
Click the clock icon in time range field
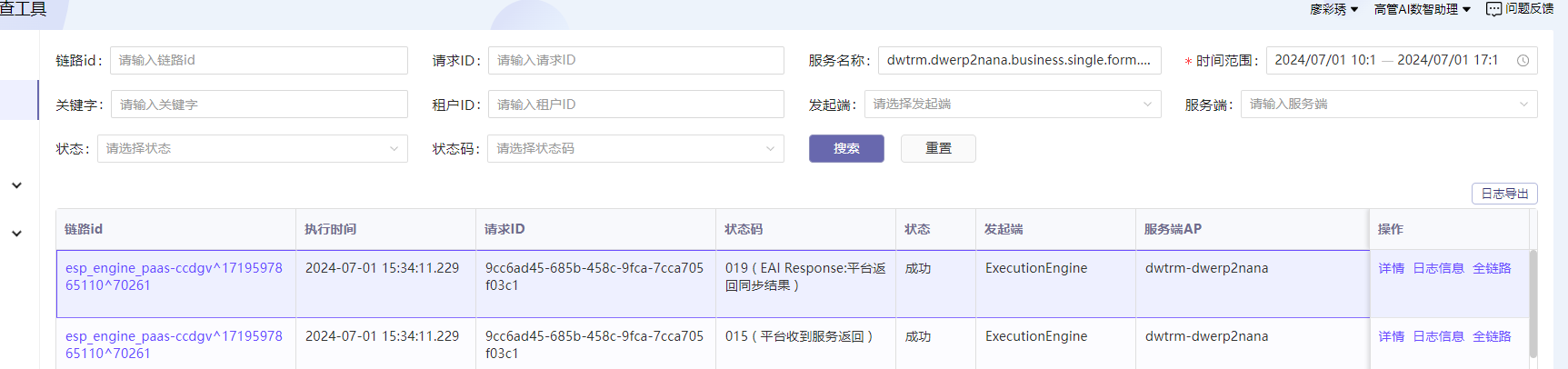pos(1523,61)
